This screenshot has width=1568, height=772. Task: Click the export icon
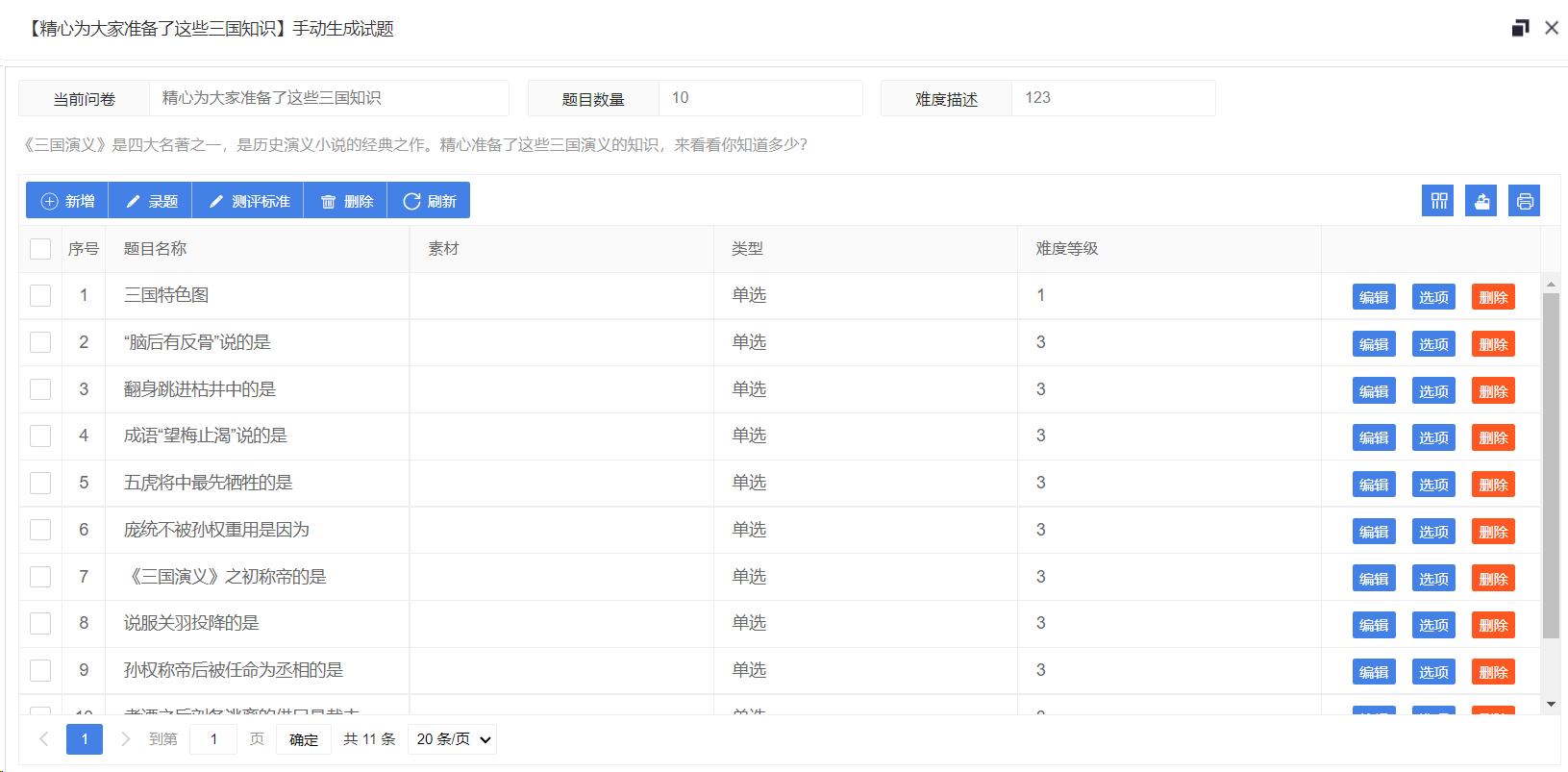tap(1481, 201)
